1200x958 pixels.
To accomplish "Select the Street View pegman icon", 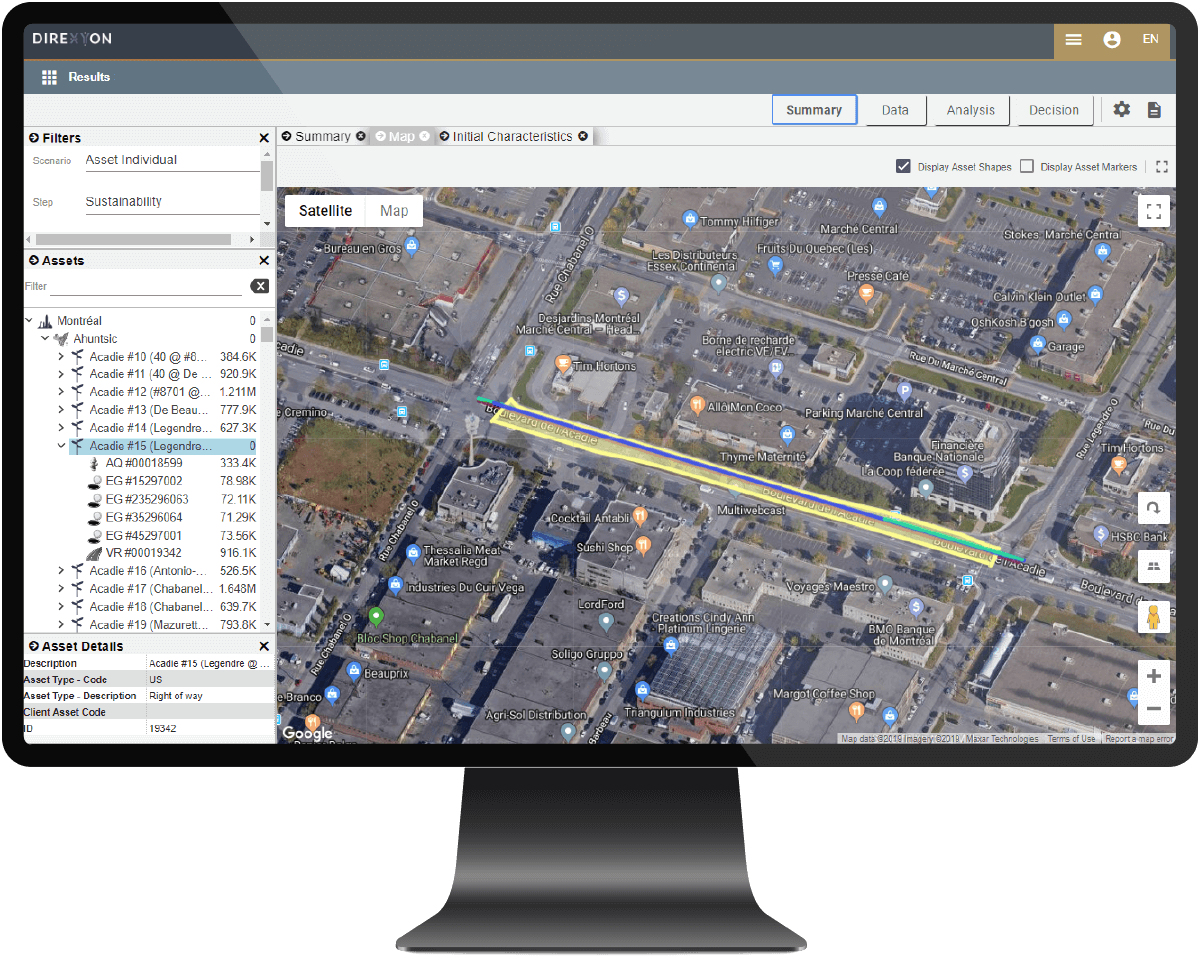I will point(1153,618).
